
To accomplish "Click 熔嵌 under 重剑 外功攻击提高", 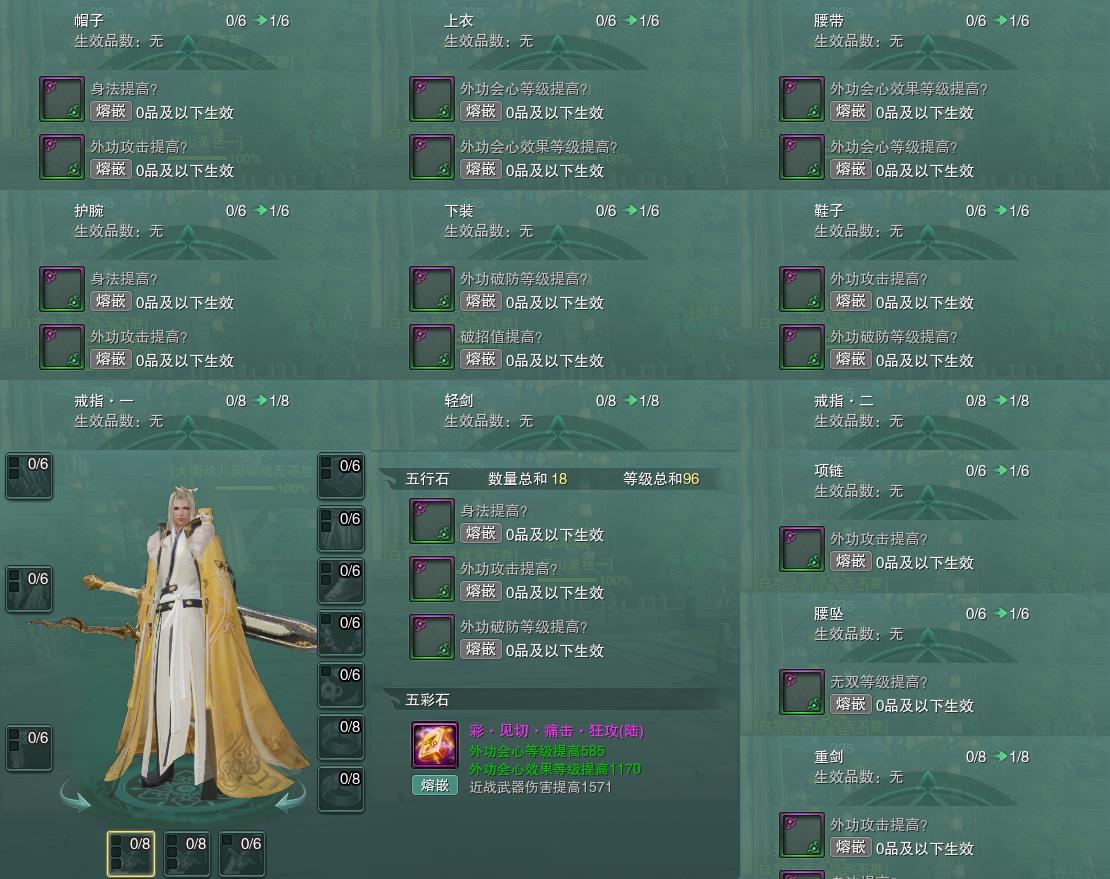I will click(x=850, y=846).
